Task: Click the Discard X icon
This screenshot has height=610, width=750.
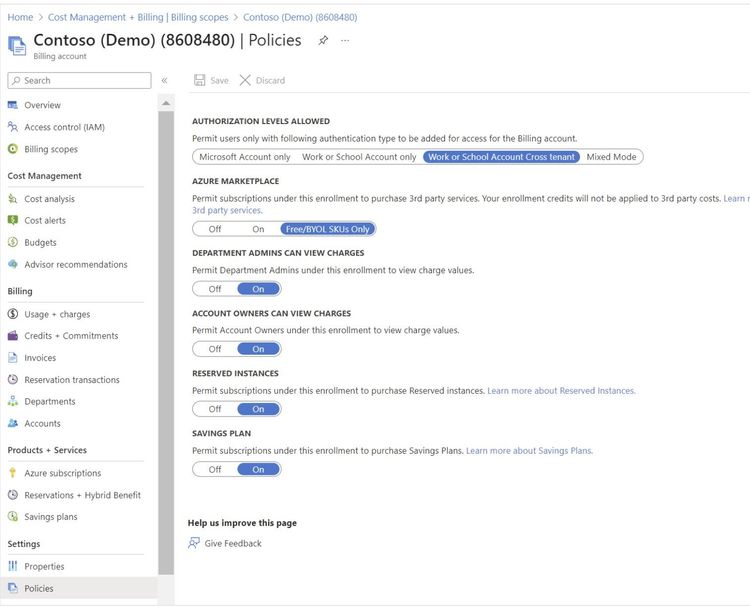Action: [x=245, y=80]
